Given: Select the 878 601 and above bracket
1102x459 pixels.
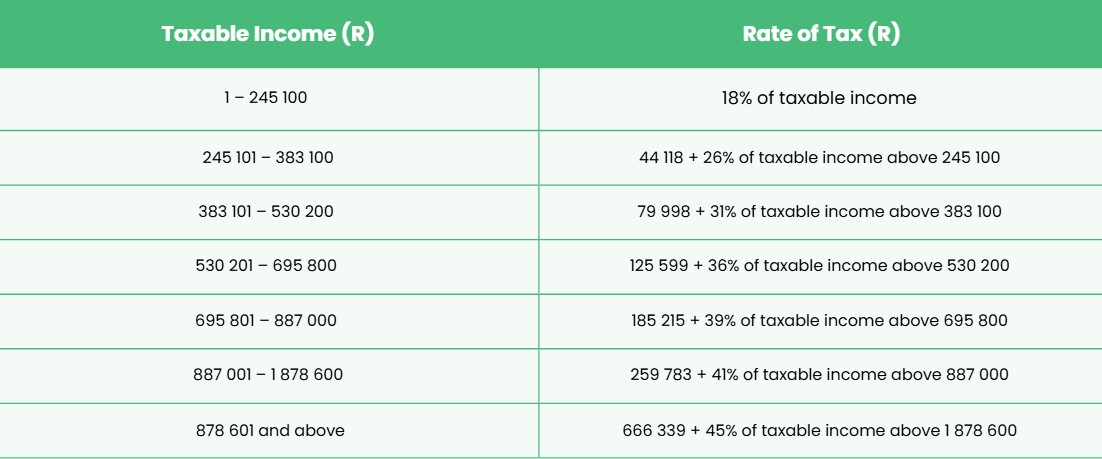Looking at the screenshot, I should [270, 430].
